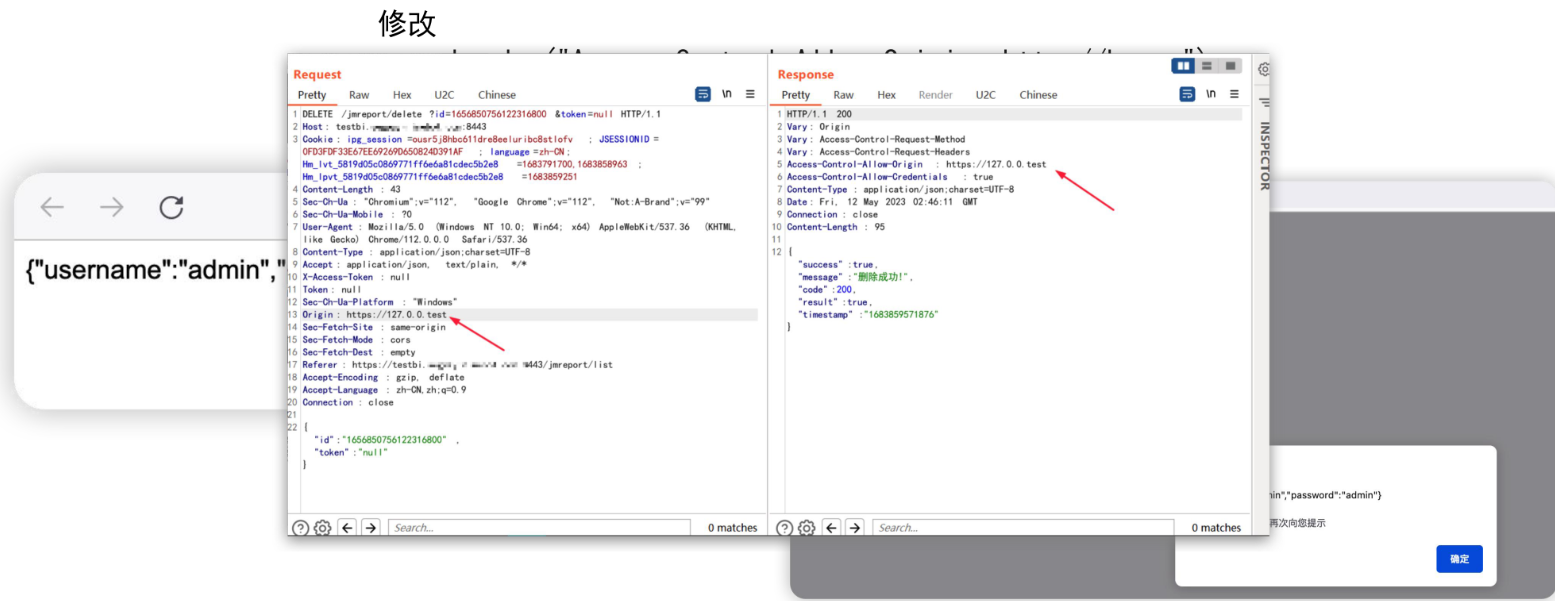This screenshot has height=601, width=1555.
Task: Switch Request view to Raw tab
Action: pos(359,95)
